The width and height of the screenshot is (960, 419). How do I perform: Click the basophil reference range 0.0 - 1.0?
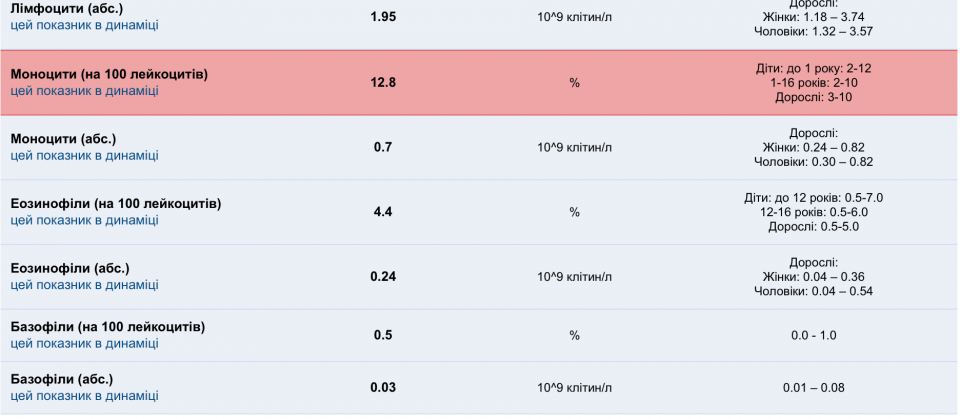(813, 335)
